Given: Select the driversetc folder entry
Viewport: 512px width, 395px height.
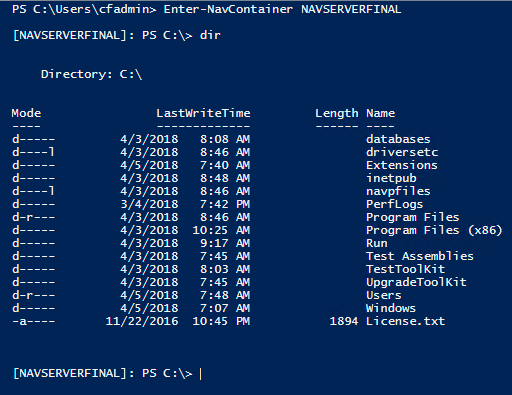Looking at the screenshot, I should (x=402, y=152).
